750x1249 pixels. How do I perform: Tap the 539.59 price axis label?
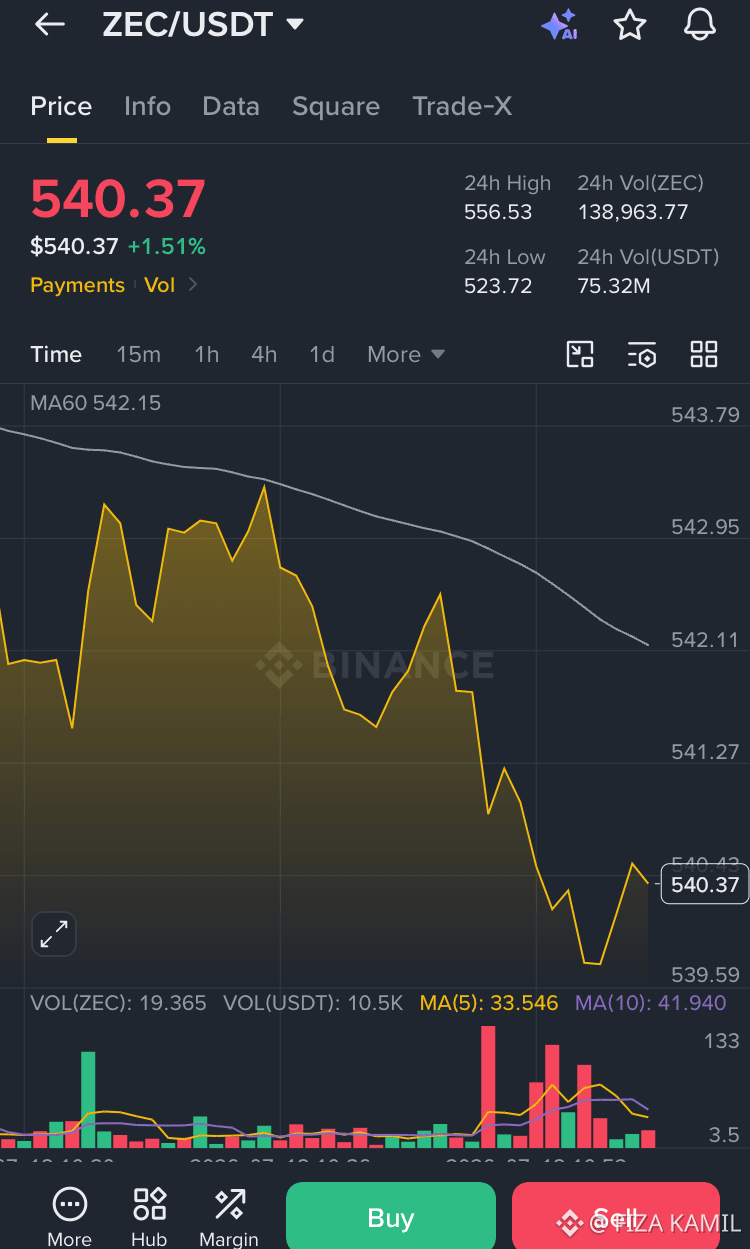[705, 974]
